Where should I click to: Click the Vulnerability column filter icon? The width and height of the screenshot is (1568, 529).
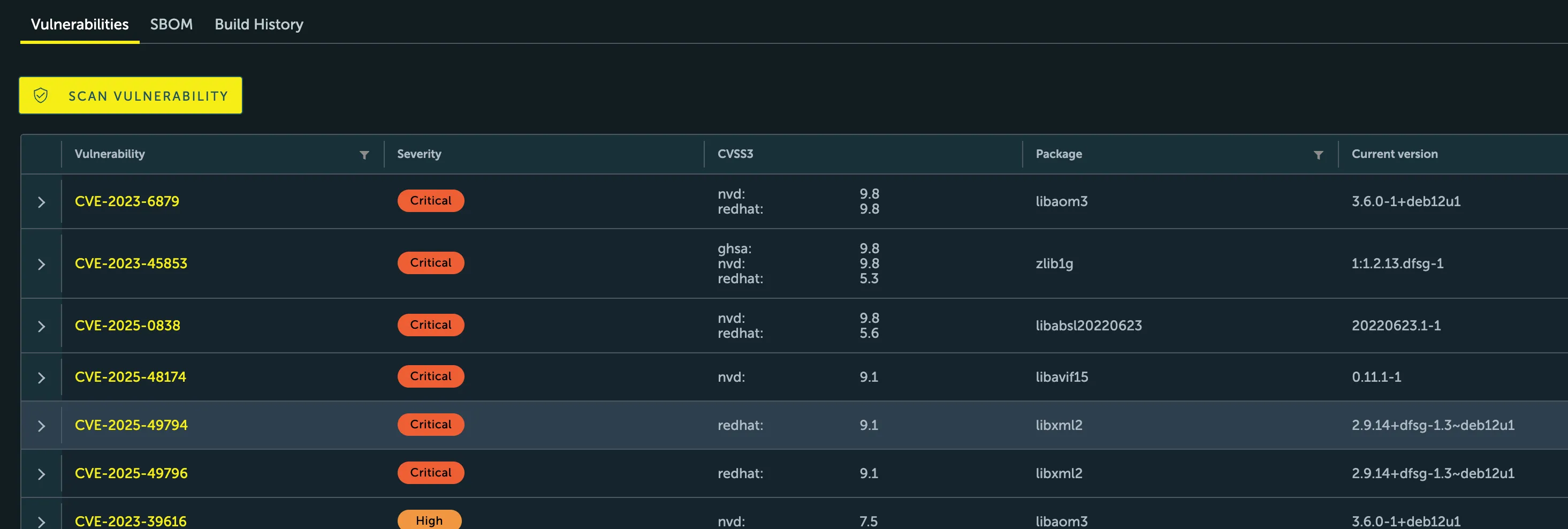pos(364,155)
